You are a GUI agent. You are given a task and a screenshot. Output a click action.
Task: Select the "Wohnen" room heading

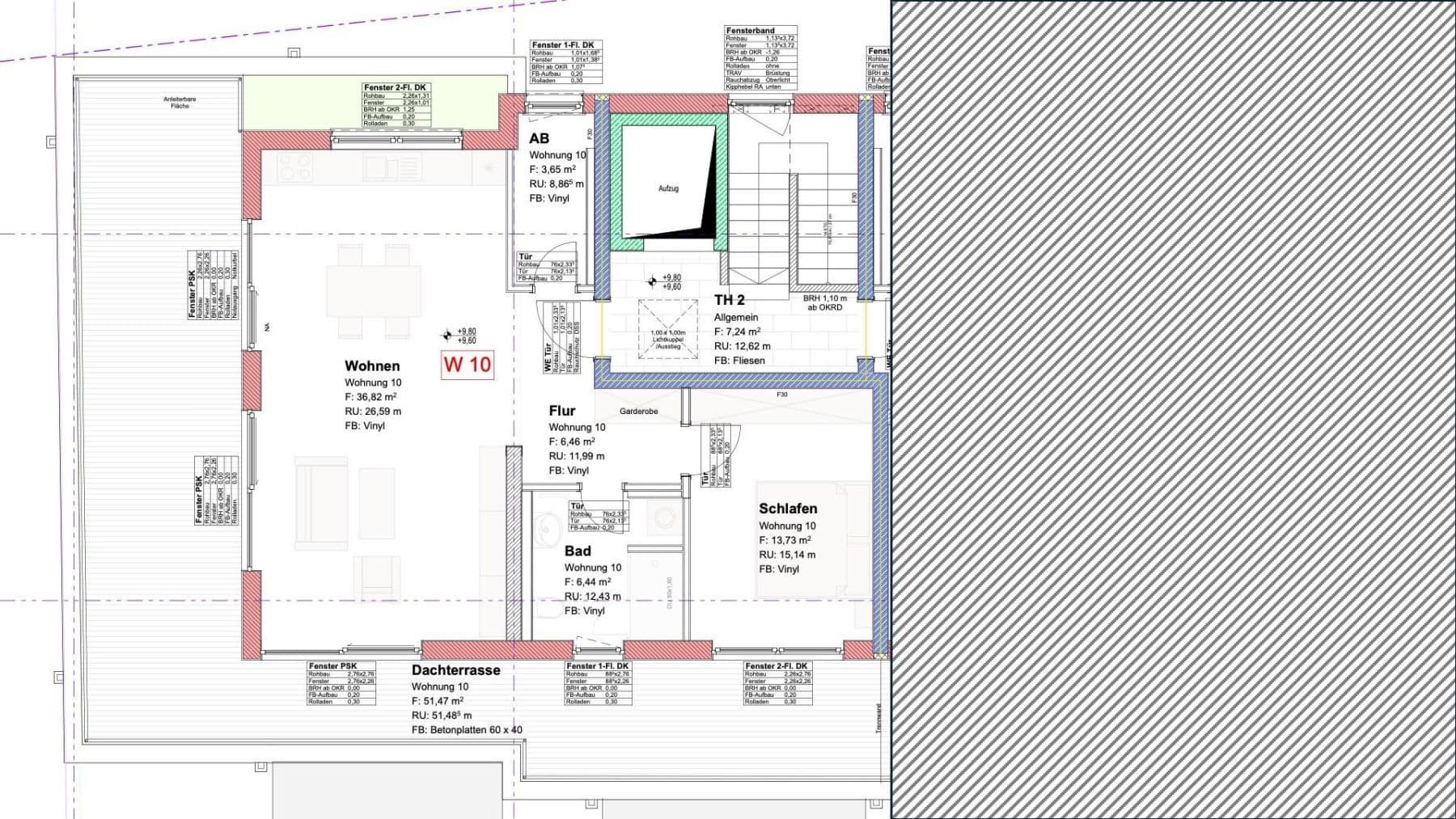372,366
